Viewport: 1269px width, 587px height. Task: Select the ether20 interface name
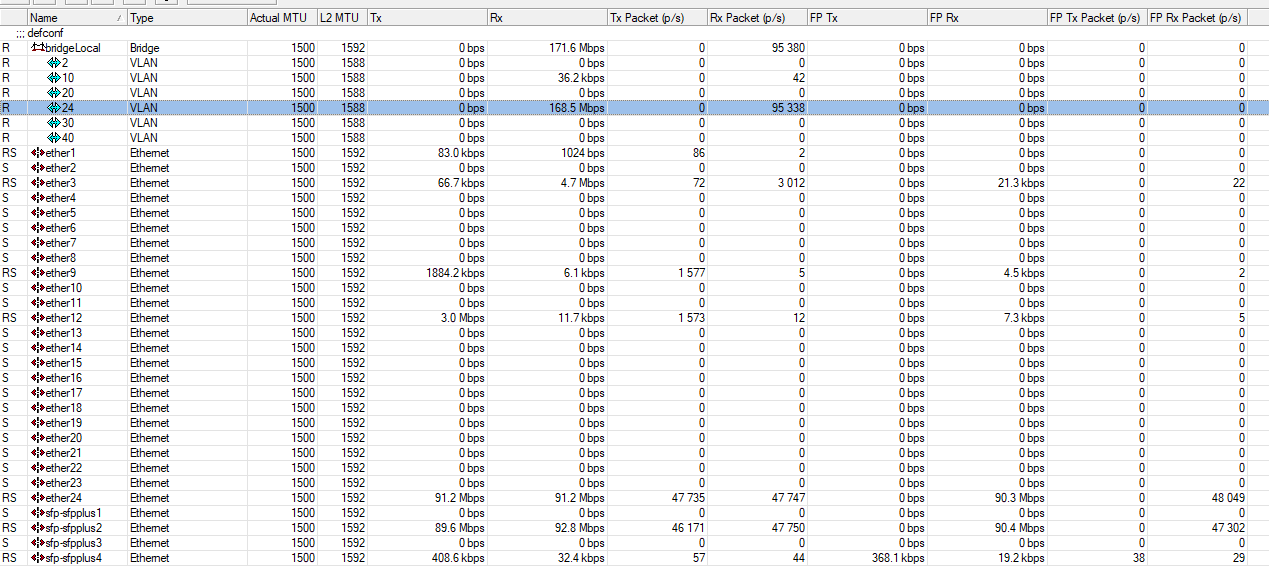(64, 438)
